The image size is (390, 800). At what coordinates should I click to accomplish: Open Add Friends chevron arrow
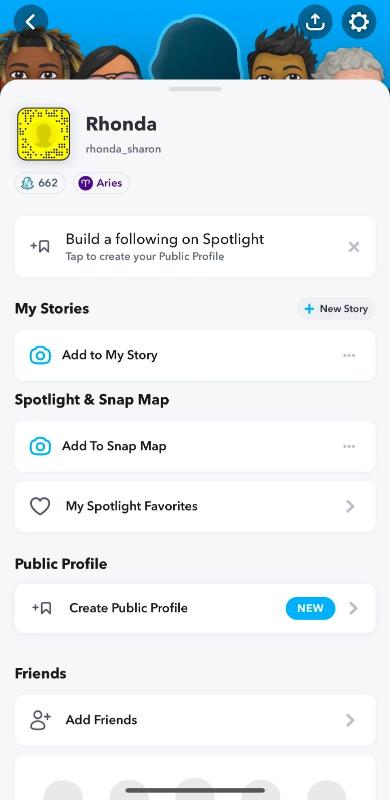click(x=350, y=720)
